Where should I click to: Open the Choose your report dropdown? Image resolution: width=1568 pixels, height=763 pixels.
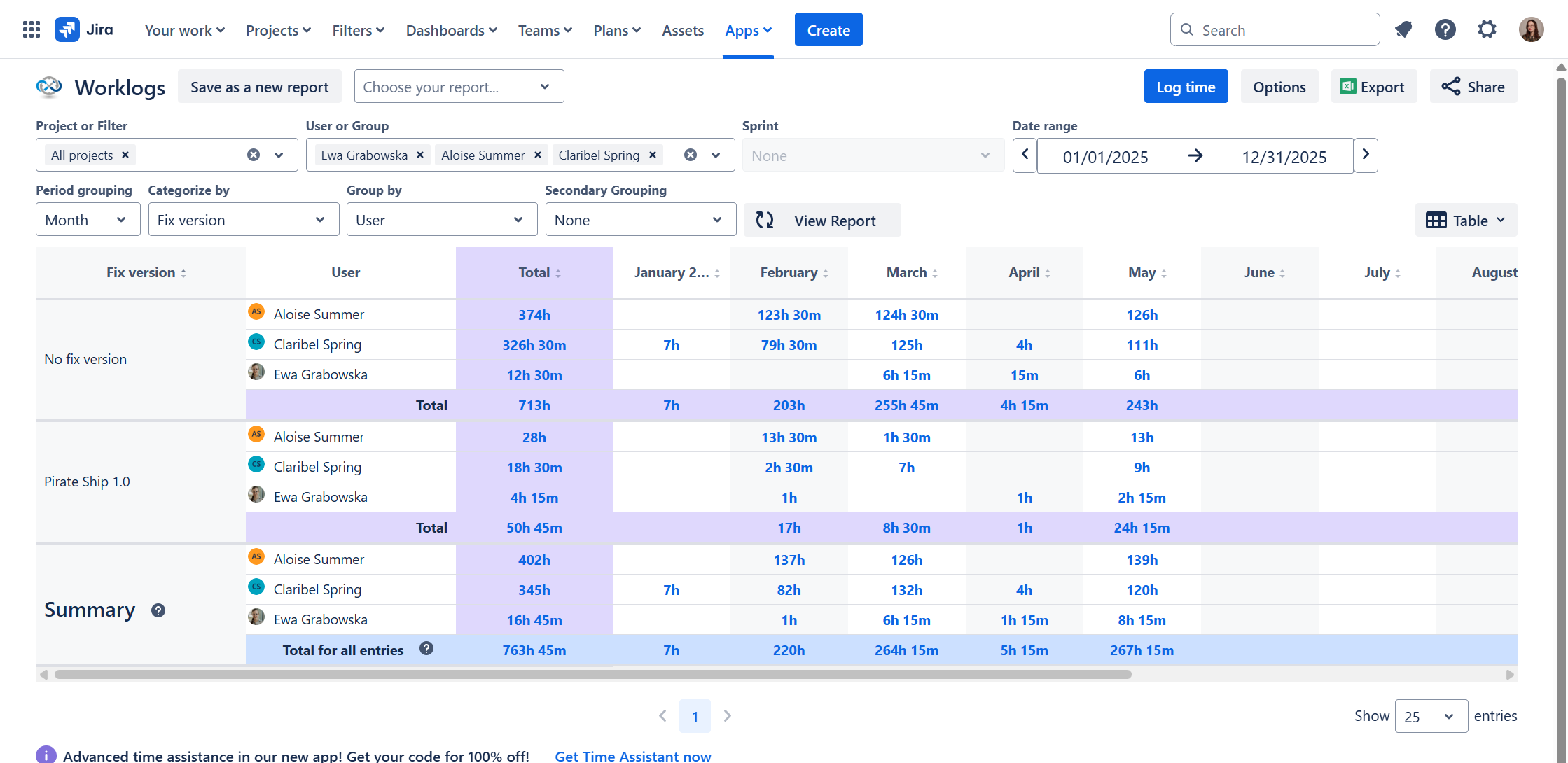[x=459, y=86]
